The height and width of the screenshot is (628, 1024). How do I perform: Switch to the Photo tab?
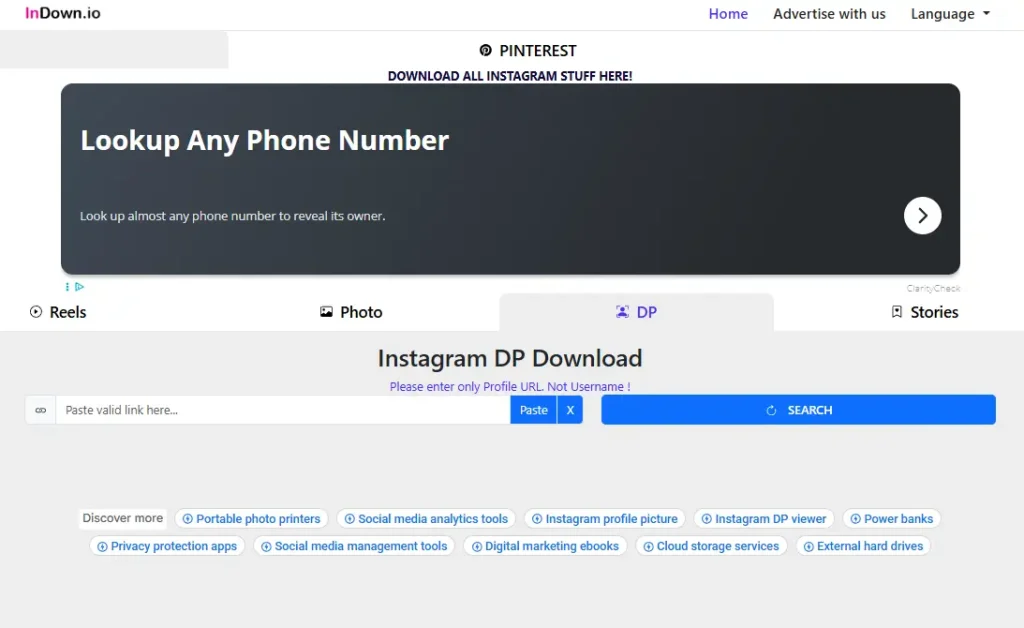click(x=351, y=312)
